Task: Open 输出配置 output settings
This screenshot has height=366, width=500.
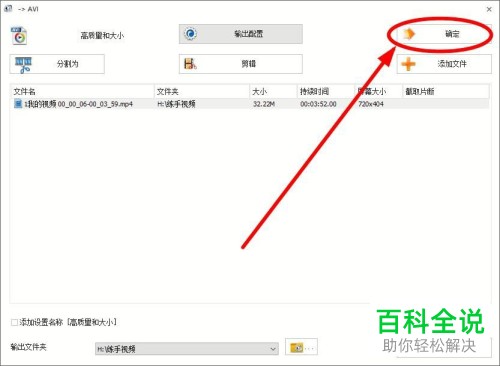Action: [x=241, y=34]
